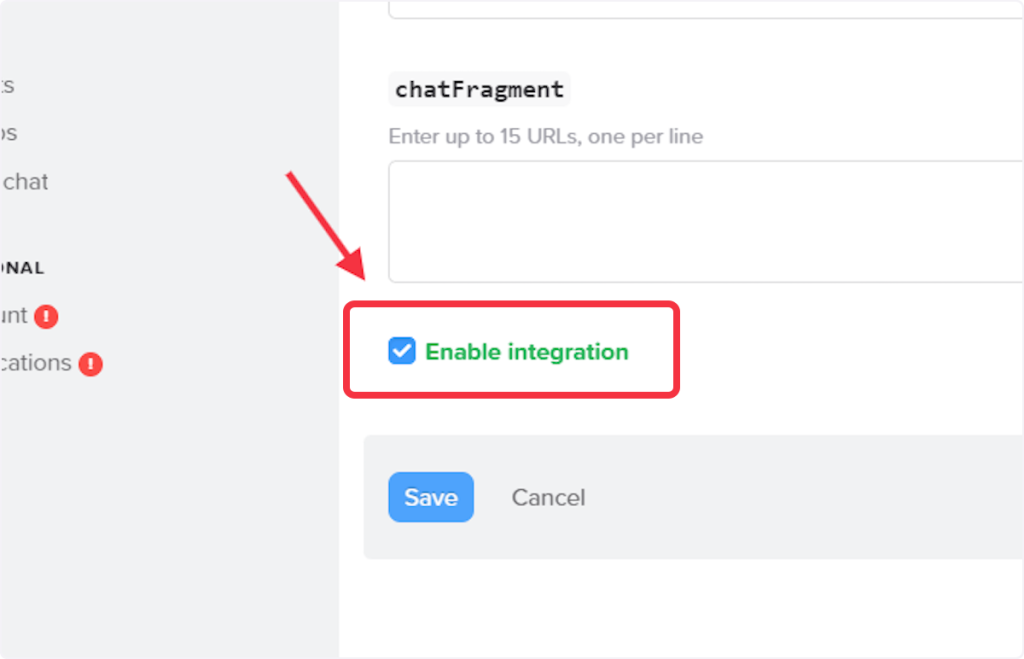Click the gray footer bar right of Cancel
The height and width of the screenshot is (659, 1024).
800,498
